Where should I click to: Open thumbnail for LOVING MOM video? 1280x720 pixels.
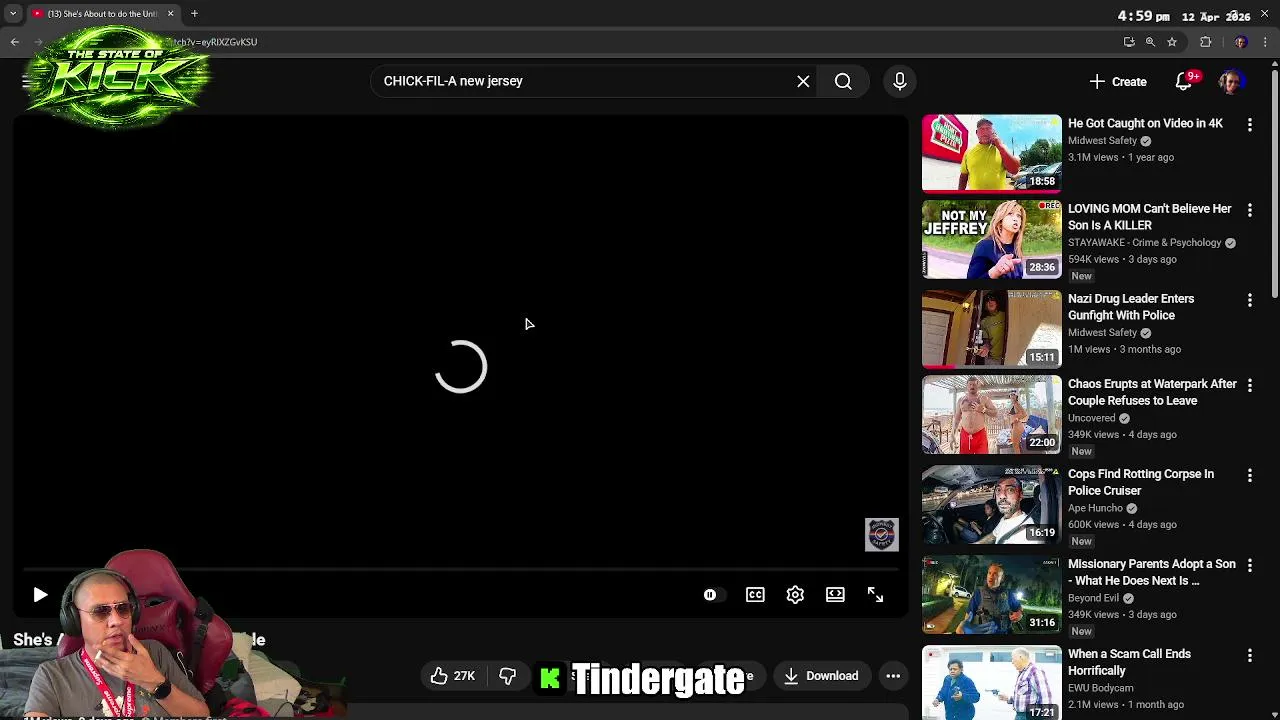click(x=991, y=239)
